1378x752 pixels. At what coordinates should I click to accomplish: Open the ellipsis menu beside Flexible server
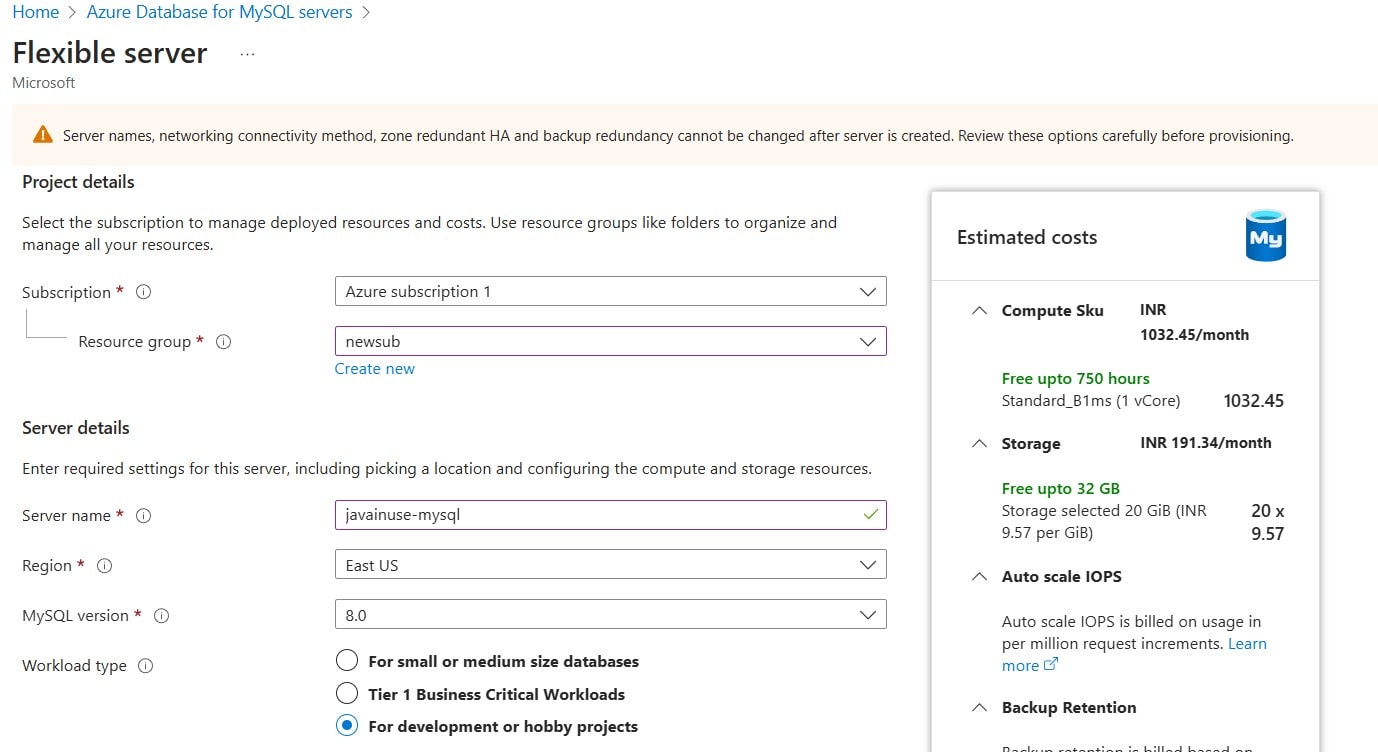tap(248, 54)
